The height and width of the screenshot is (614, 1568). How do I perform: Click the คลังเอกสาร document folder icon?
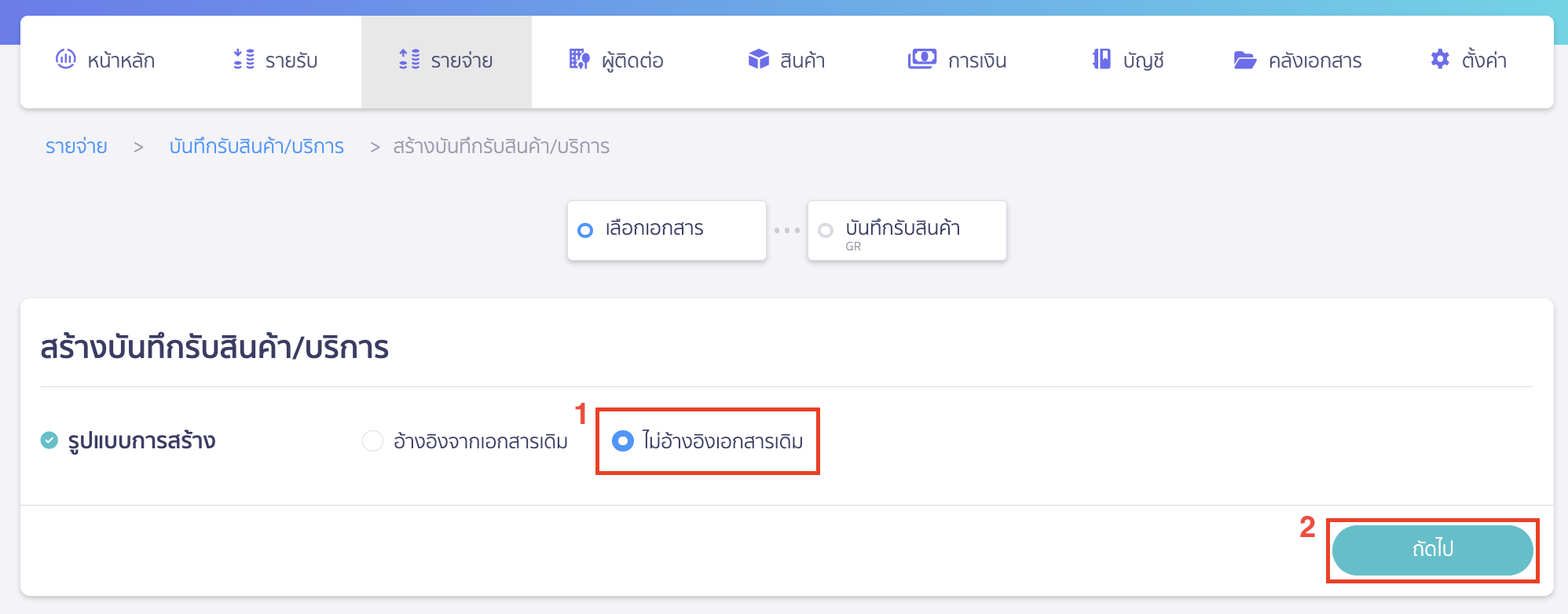click(1244, 59)
